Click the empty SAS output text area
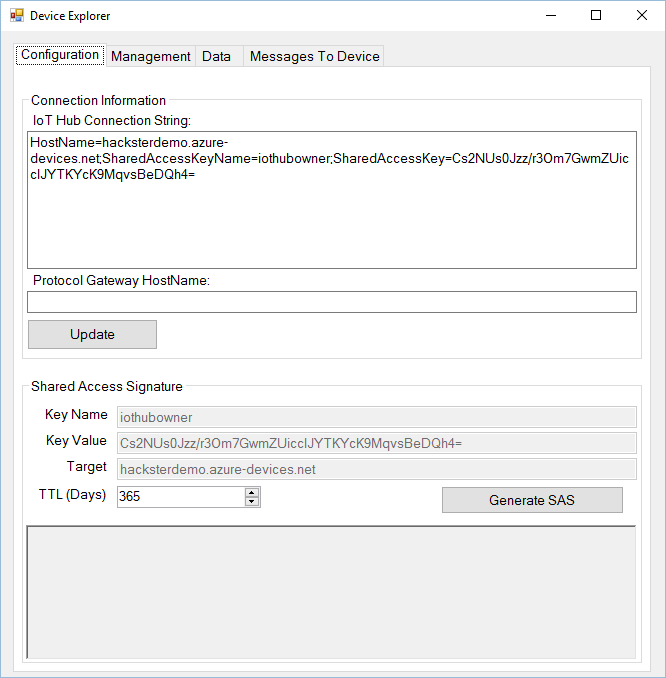 click(331, 592)
